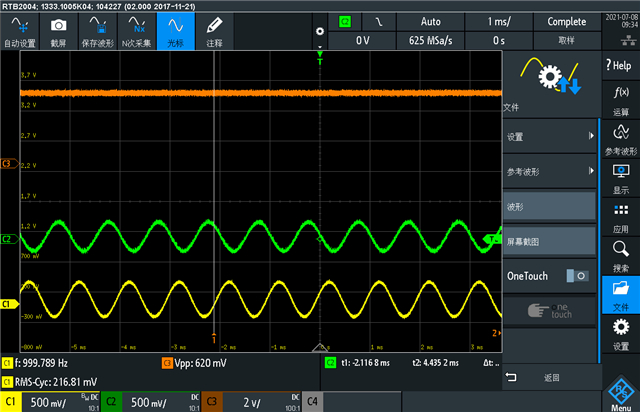Click the green trigger level marker on right edge
Viewport: 640px width, 412px height.
pyautogui.click(x=492, y=239)
